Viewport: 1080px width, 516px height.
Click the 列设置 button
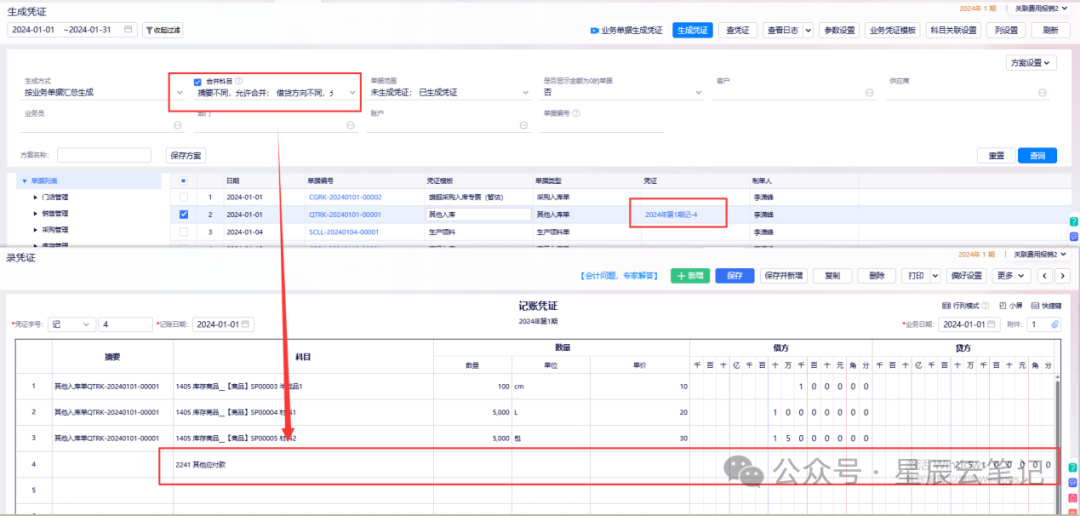click(1006, 30)
